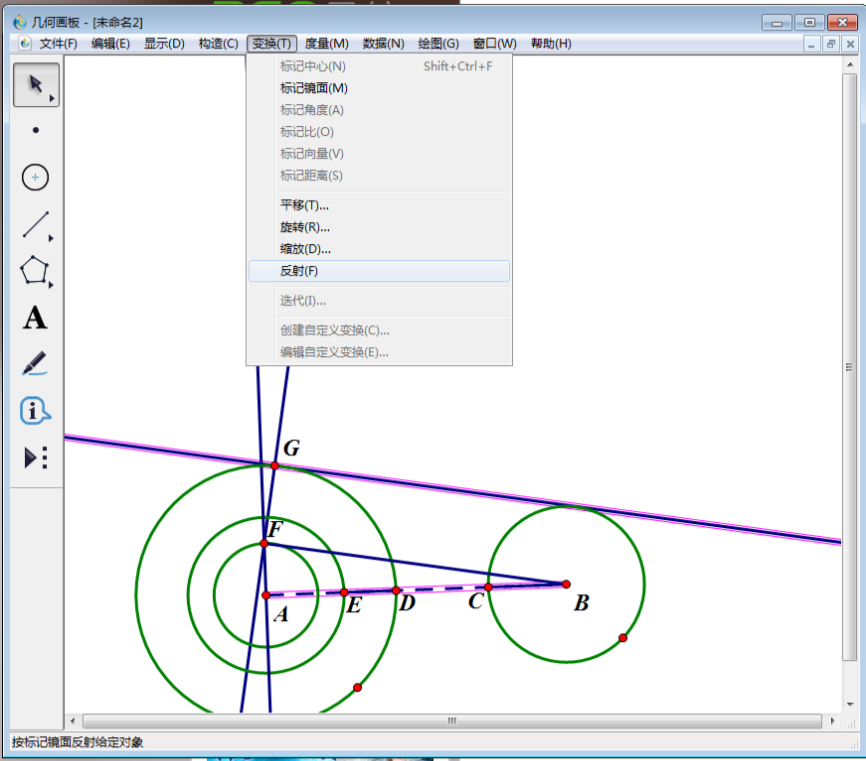Open the Custom tools button
This screenshot has width=866, height=761.
[x=36, y=458]
